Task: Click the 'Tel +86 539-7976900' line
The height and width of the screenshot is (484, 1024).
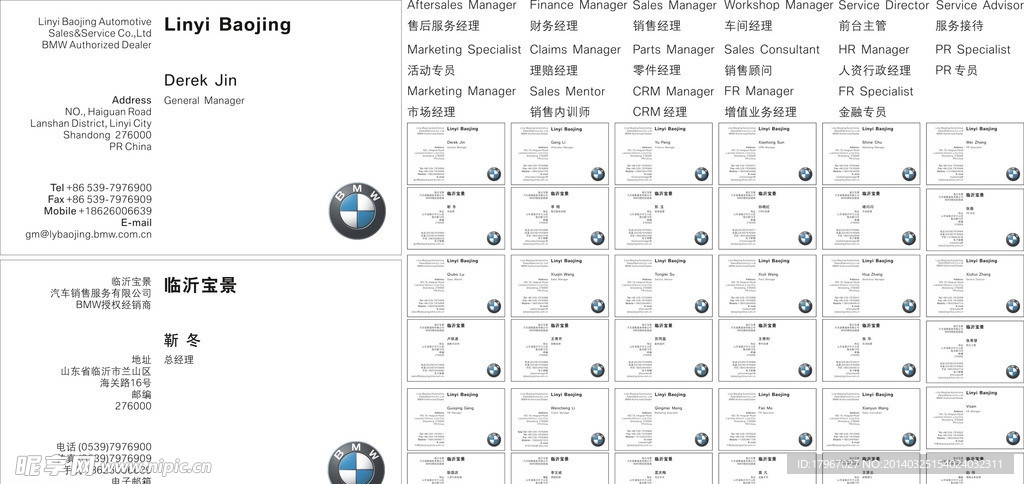Action: click(x=101, y=187)
